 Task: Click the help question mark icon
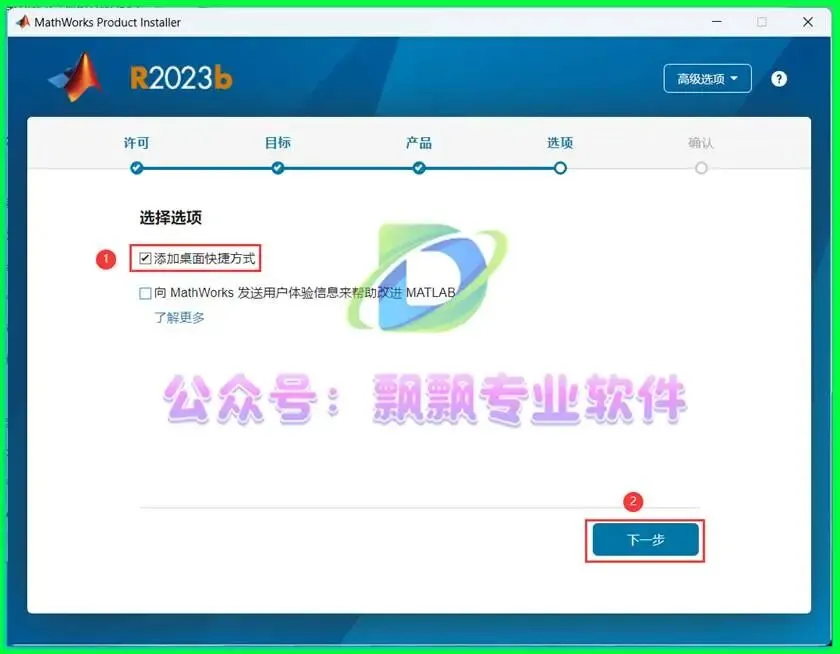point(778,79)
